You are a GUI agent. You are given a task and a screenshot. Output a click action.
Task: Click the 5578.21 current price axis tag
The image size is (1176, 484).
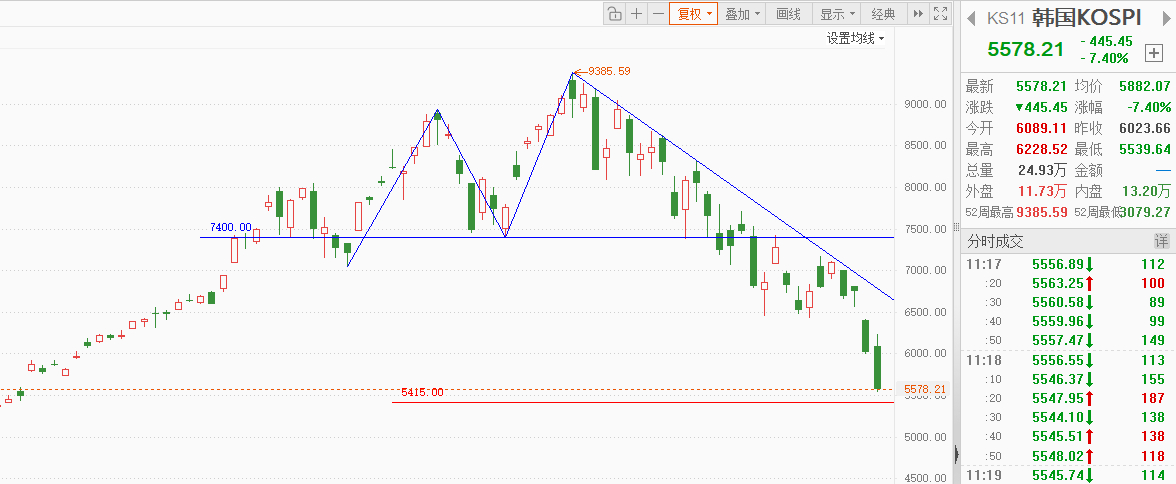[x=925, y=389]
